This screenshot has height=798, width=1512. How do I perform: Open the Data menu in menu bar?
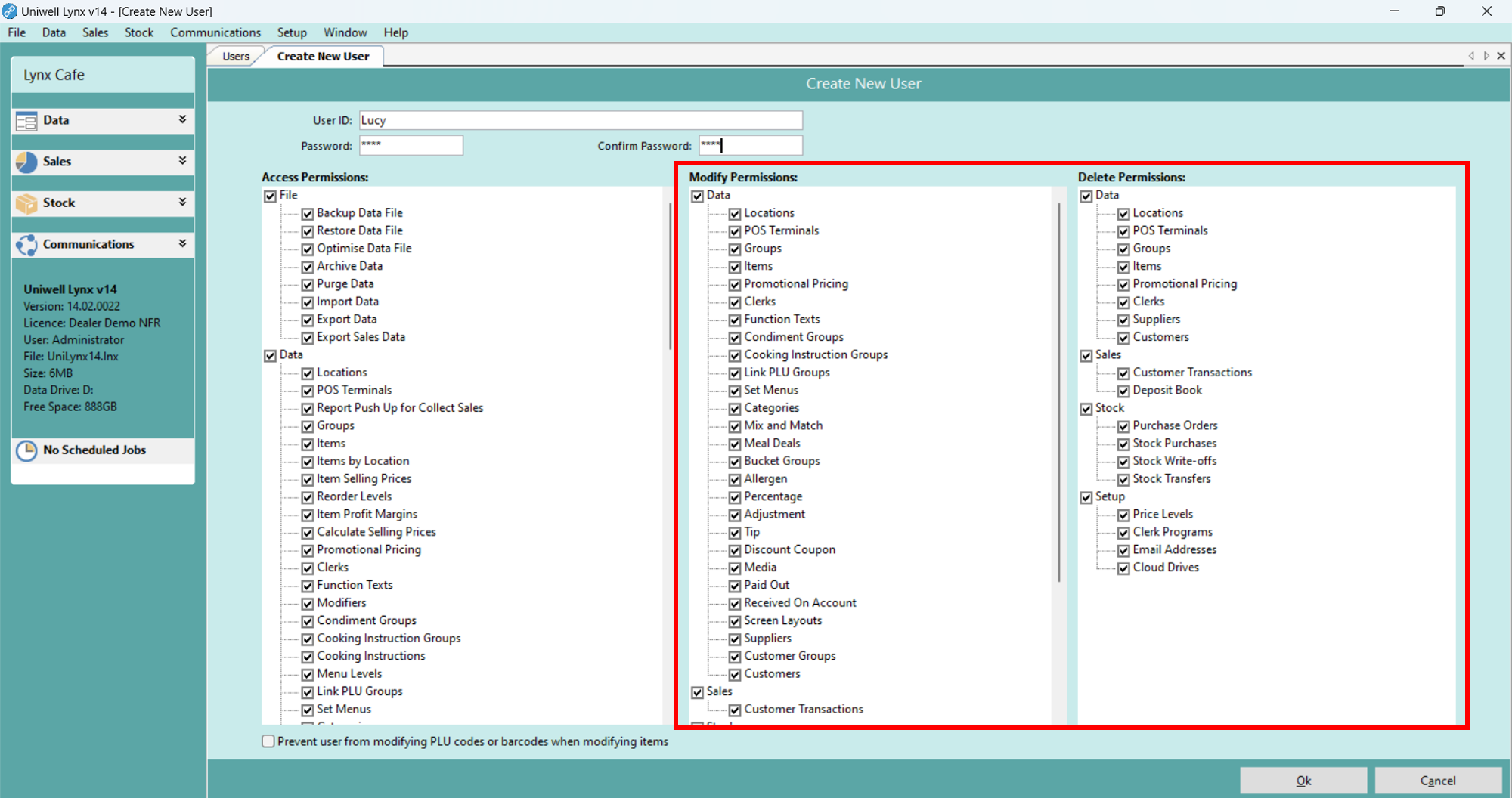[54, 32]
